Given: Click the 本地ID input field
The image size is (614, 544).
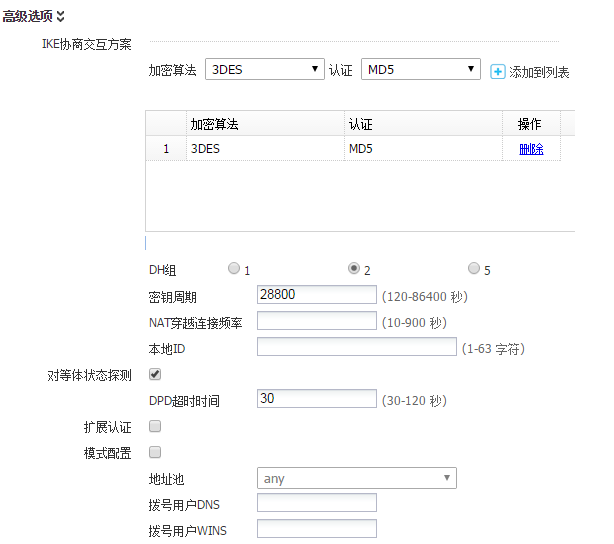Looking at the screenshot, I should [357, 347].
